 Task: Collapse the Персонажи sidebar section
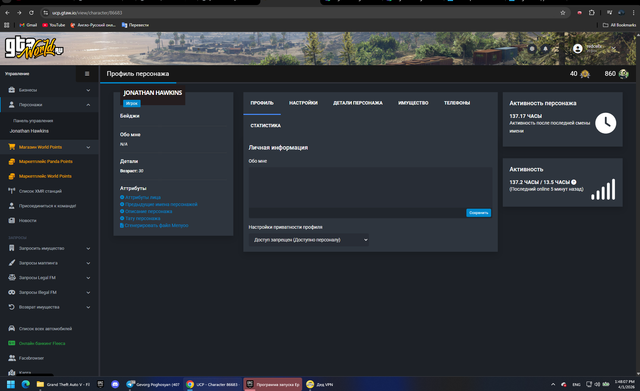point(88,105)
